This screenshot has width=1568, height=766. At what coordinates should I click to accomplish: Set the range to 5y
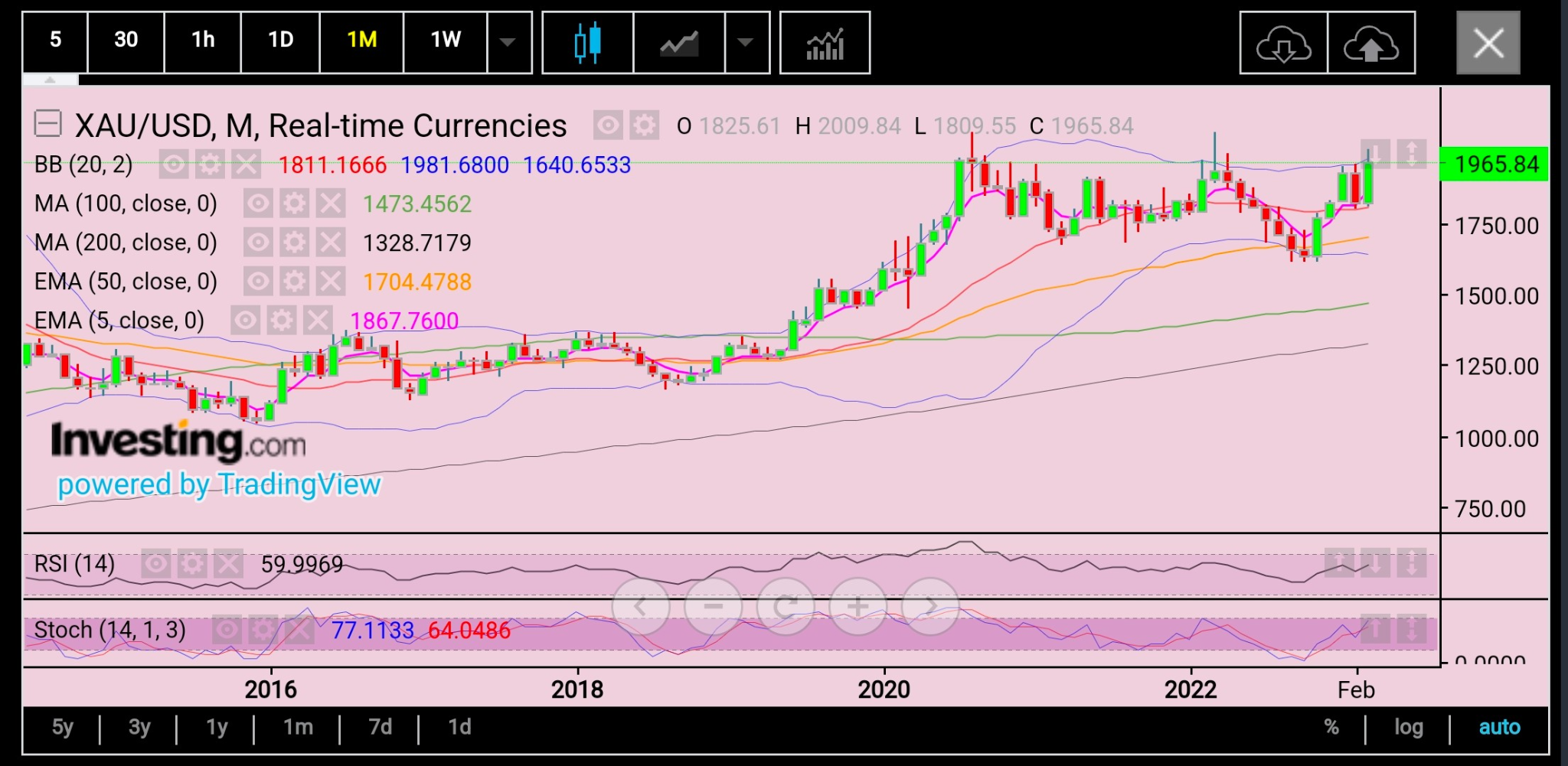pyautogui.click(x=63, y=727)
